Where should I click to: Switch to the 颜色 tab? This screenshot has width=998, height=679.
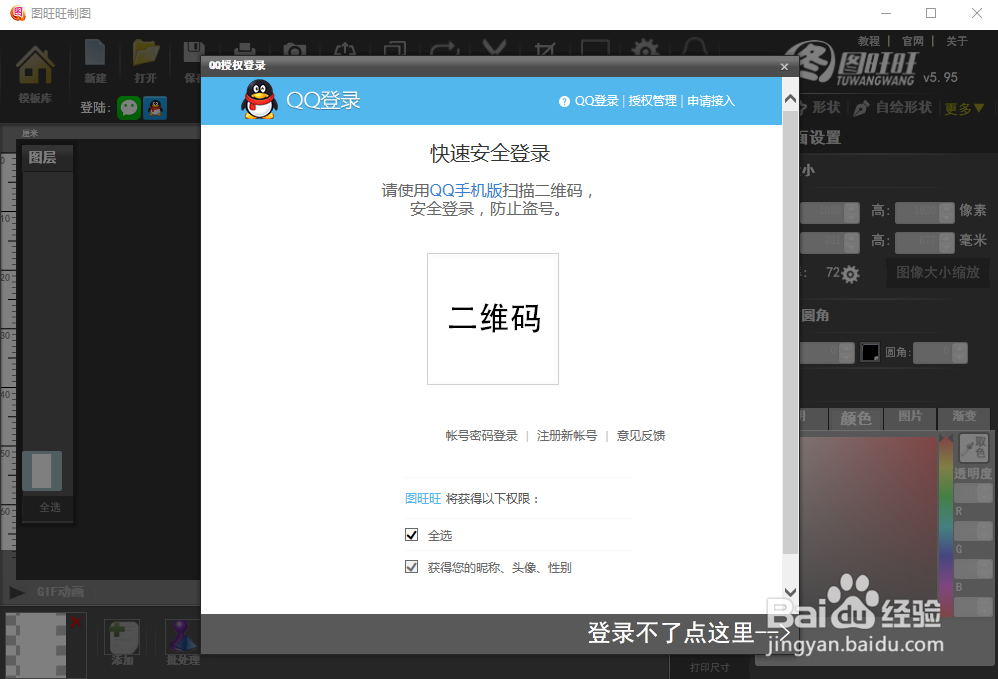[x=855, y=419]
